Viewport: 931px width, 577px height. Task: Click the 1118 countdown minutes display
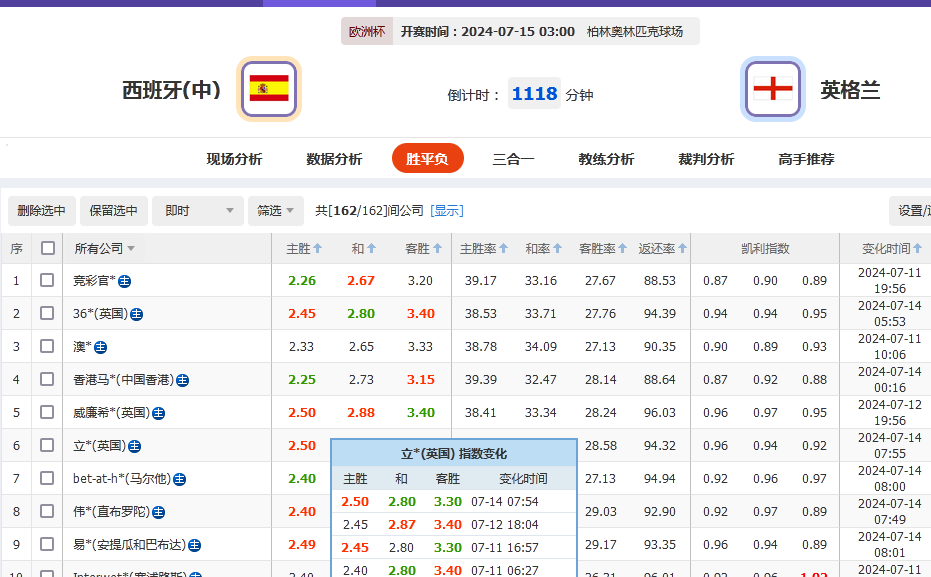click(x=534, y=92)
